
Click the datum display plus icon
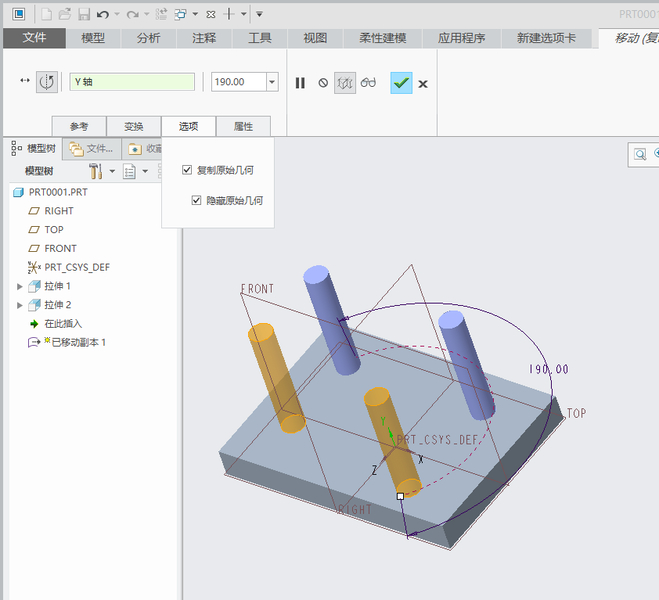tap(229, 14)
